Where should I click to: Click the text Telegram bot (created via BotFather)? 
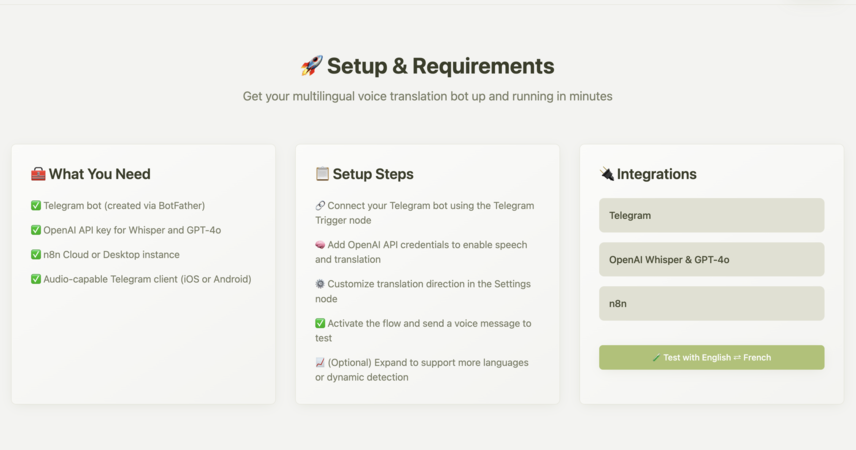tap(124, 205)
